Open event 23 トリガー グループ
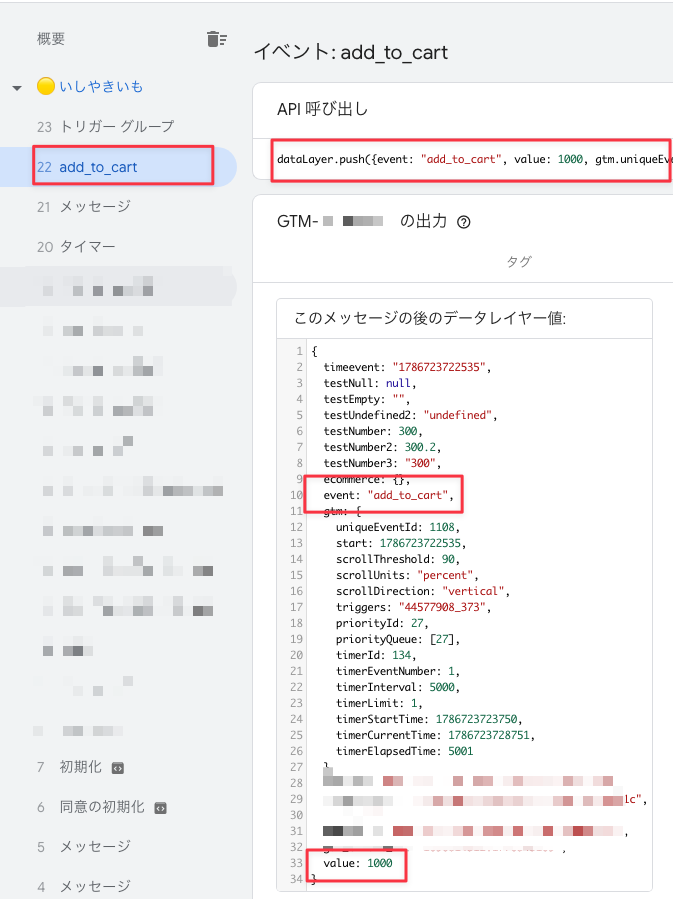Screen dimensions: 673x899 point(105,127)
